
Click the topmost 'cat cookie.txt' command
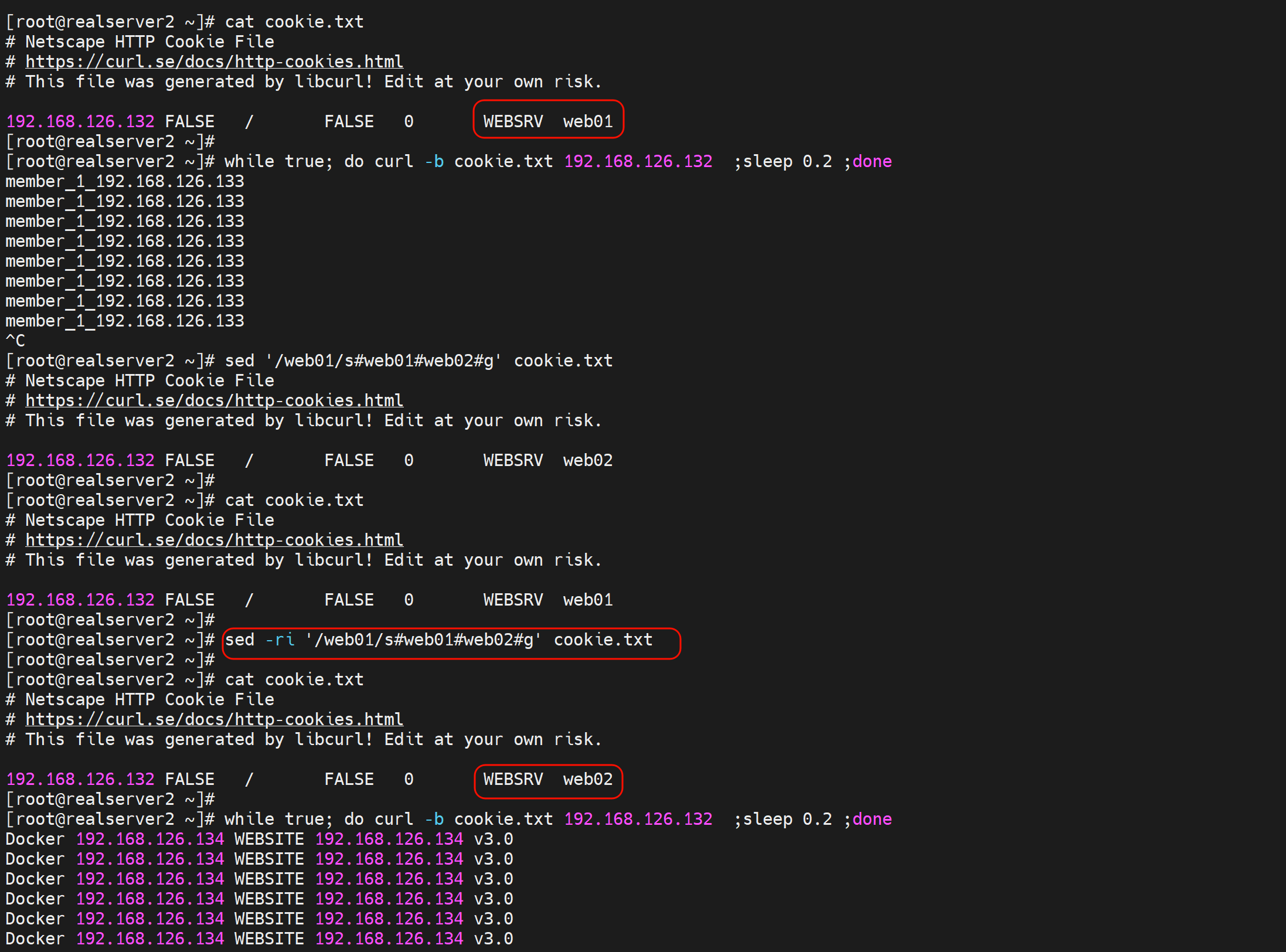[294, 22]
